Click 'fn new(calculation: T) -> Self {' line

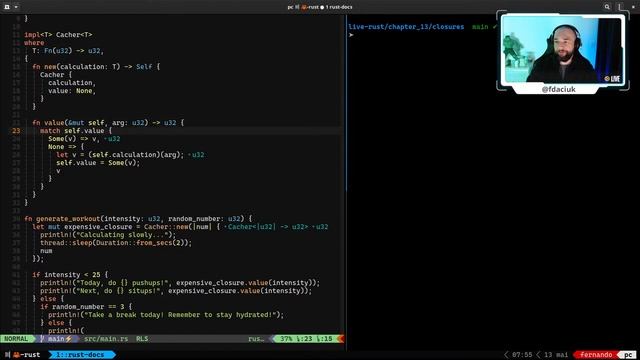[x=96, y=67]
